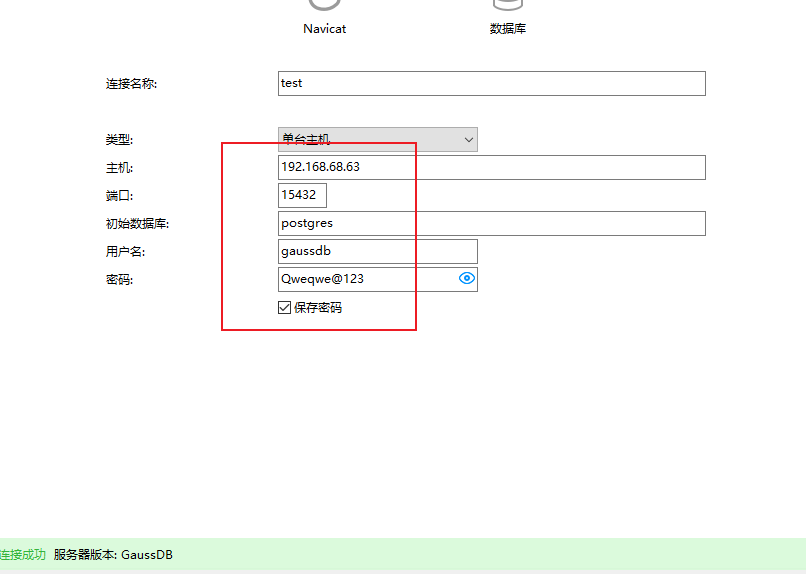Click the 端口 field showing 15432
This screenshot has width=806, height=574.
tap(302, 195)
